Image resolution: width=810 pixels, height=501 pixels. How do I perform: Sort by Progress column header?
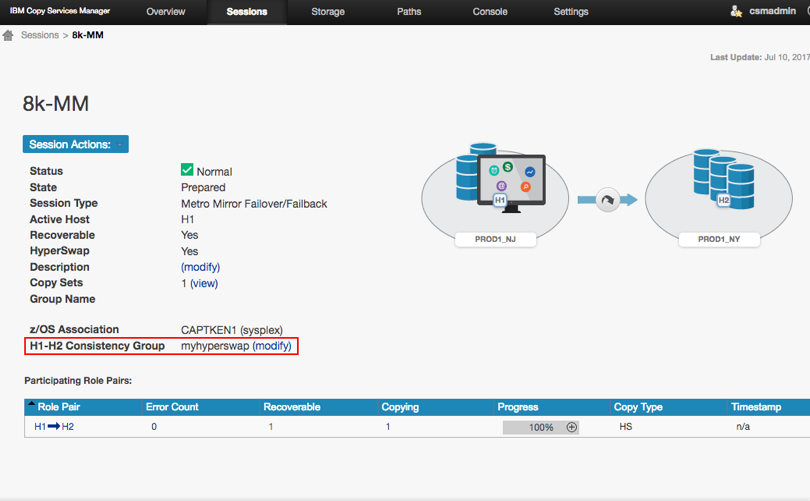click(518, 407)
